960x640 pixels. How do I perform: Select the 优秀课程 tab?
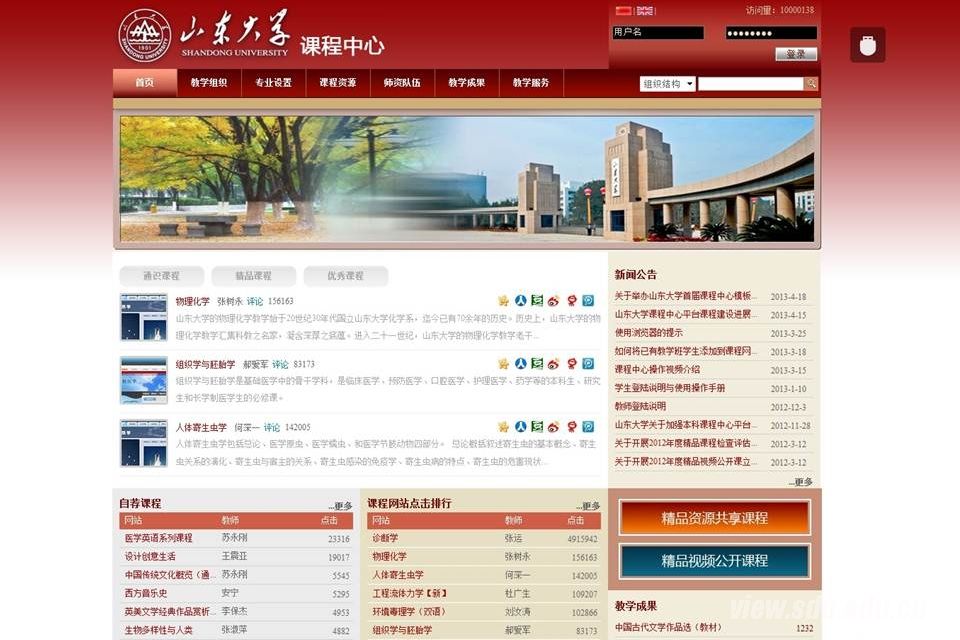point(345,276)
